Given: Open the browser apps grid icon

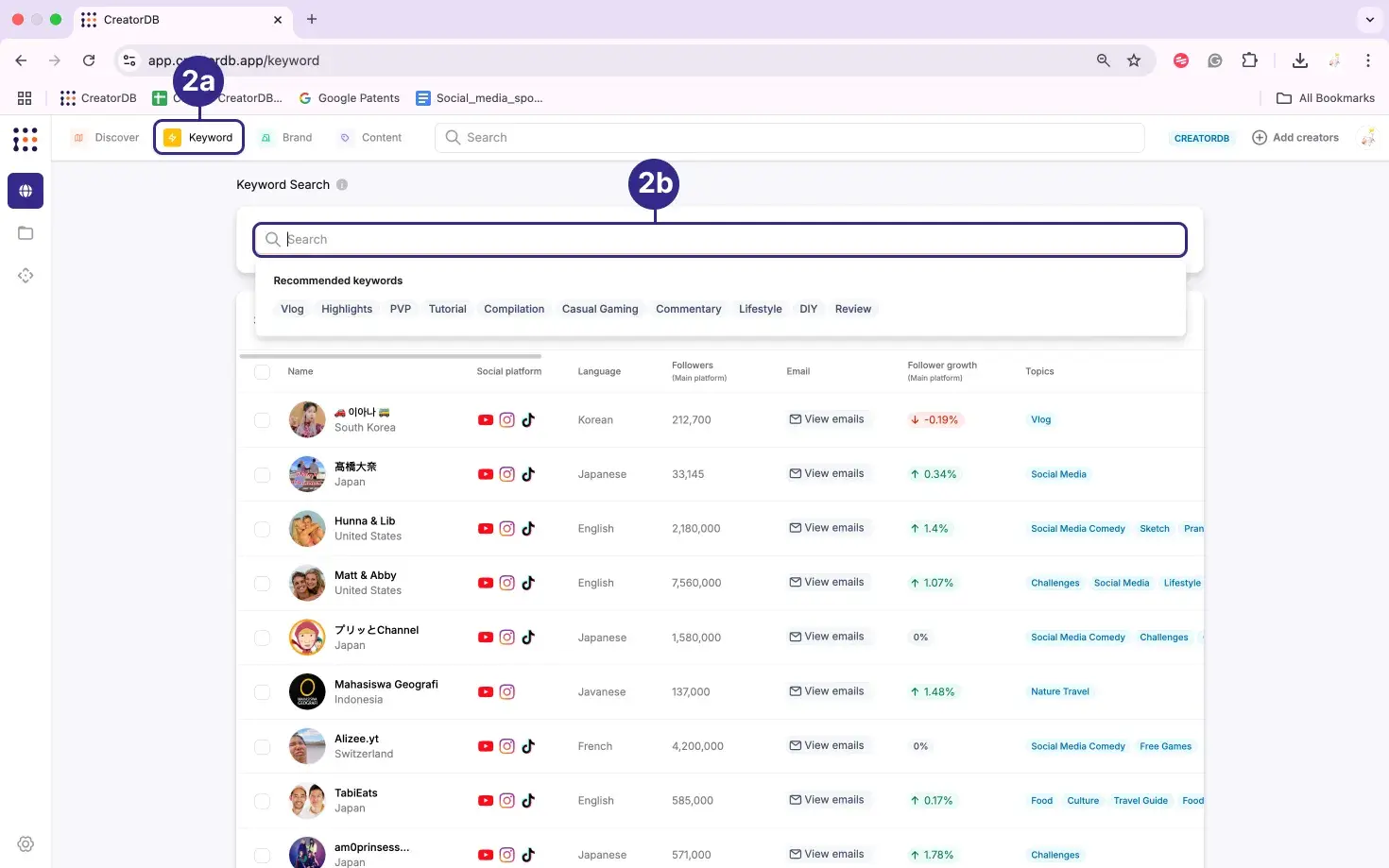Looking at the screenshot, I should [x=25, y=98].
